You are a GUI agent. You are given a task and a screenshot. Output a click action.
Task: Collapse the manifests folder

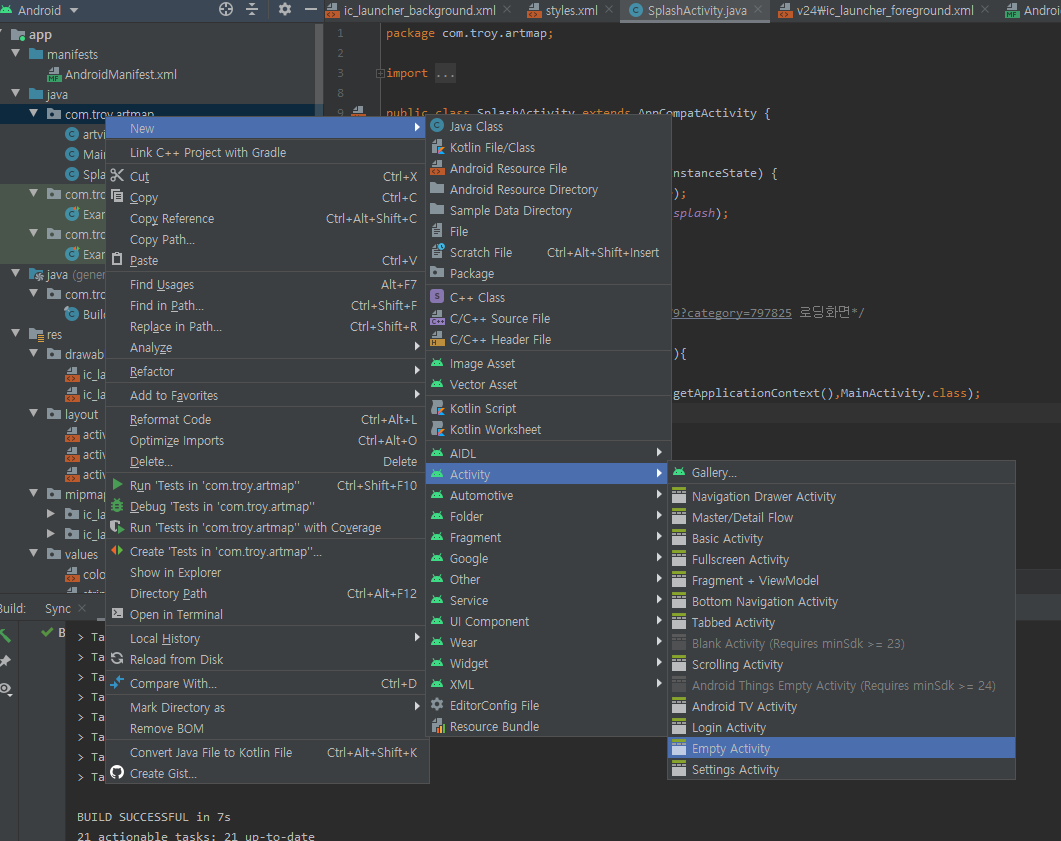point(16,53)
